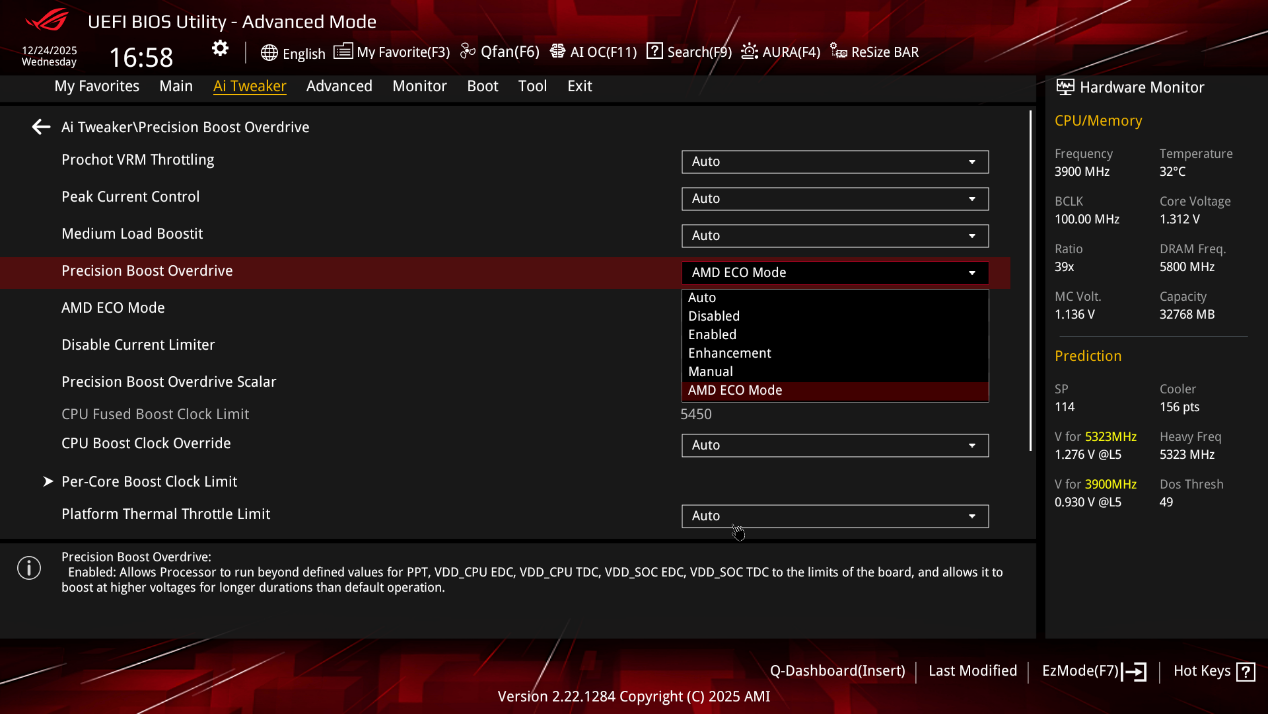Screen dimensions: 1268x714
Task: Choose Auto in the open dropdown list
Action: 835,298
